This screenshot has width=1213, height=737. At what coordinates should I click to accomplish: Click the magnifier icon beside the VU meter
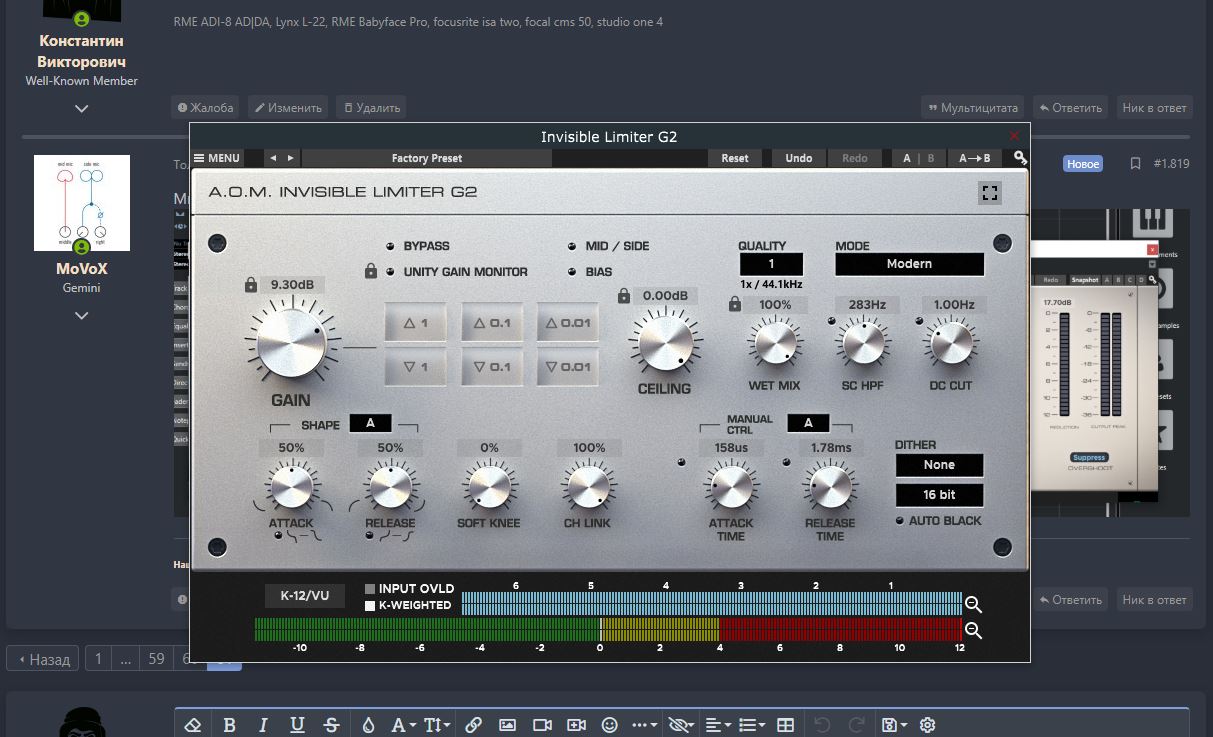click(x=973, y=630)
